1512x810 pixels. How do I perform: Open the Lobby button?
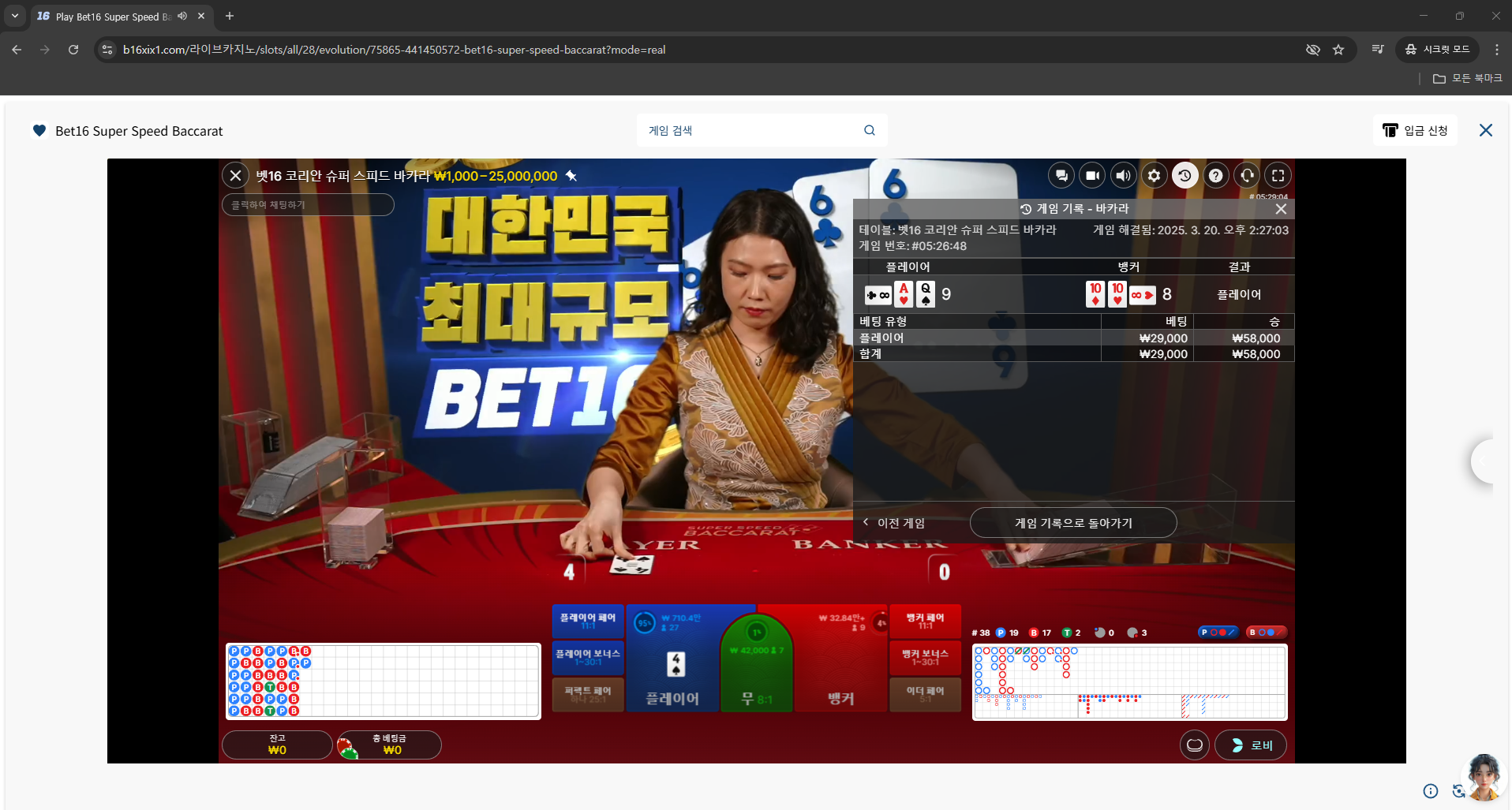pyautogui.click(x=1251, y=745)
